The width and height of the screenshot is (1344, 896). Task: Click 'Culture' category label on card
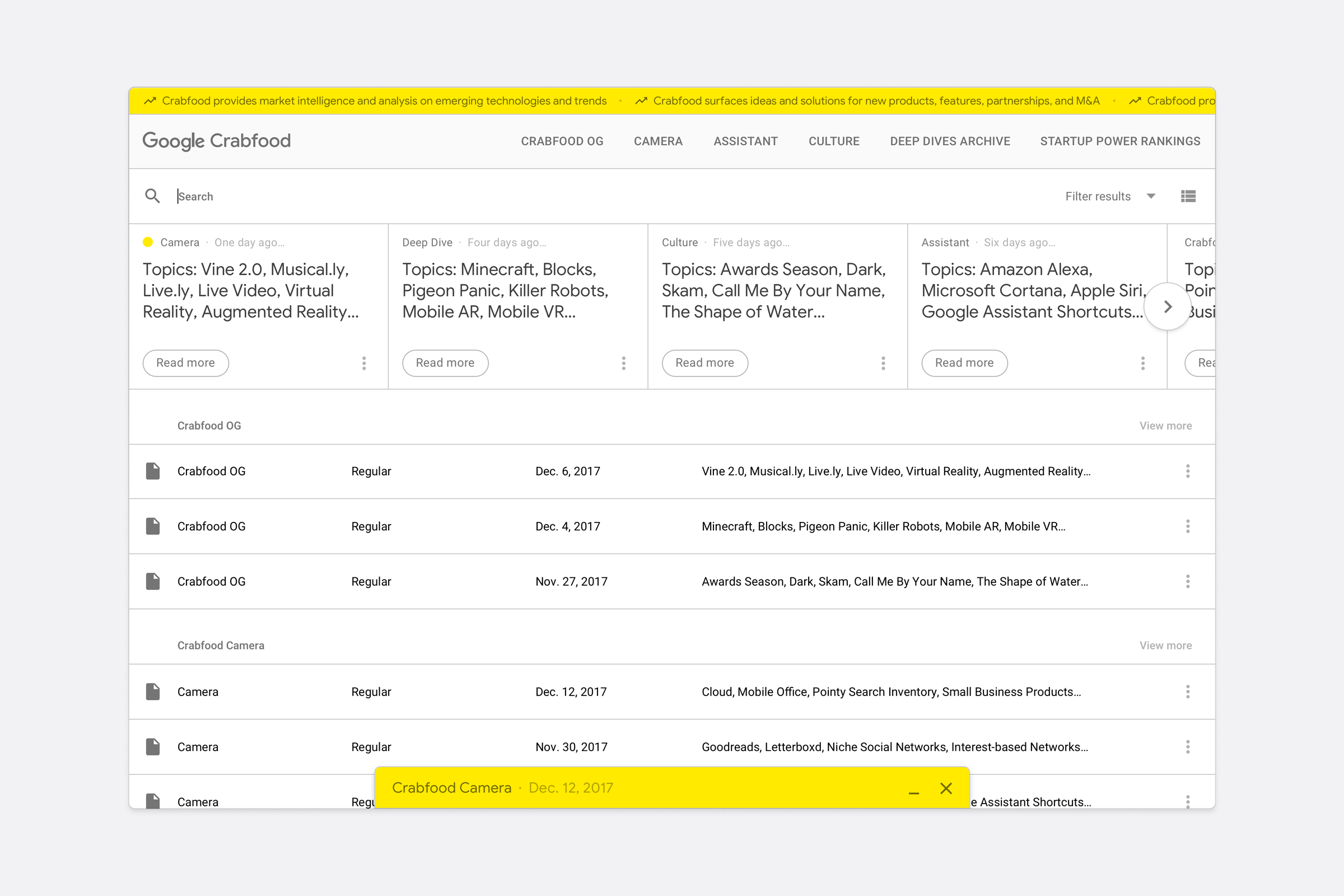(679, 242)
